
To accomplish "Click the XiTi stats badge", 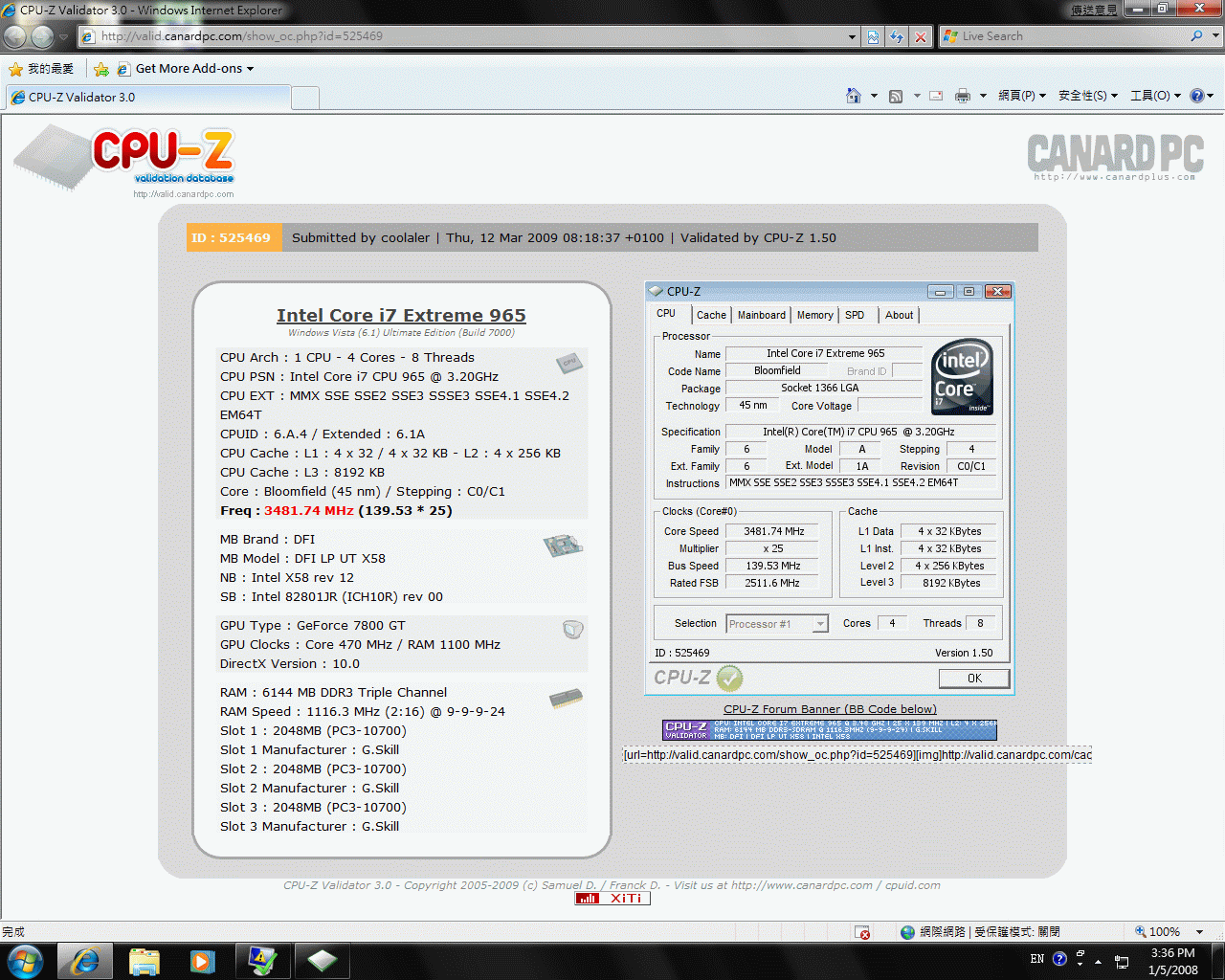I will (612, 898).
